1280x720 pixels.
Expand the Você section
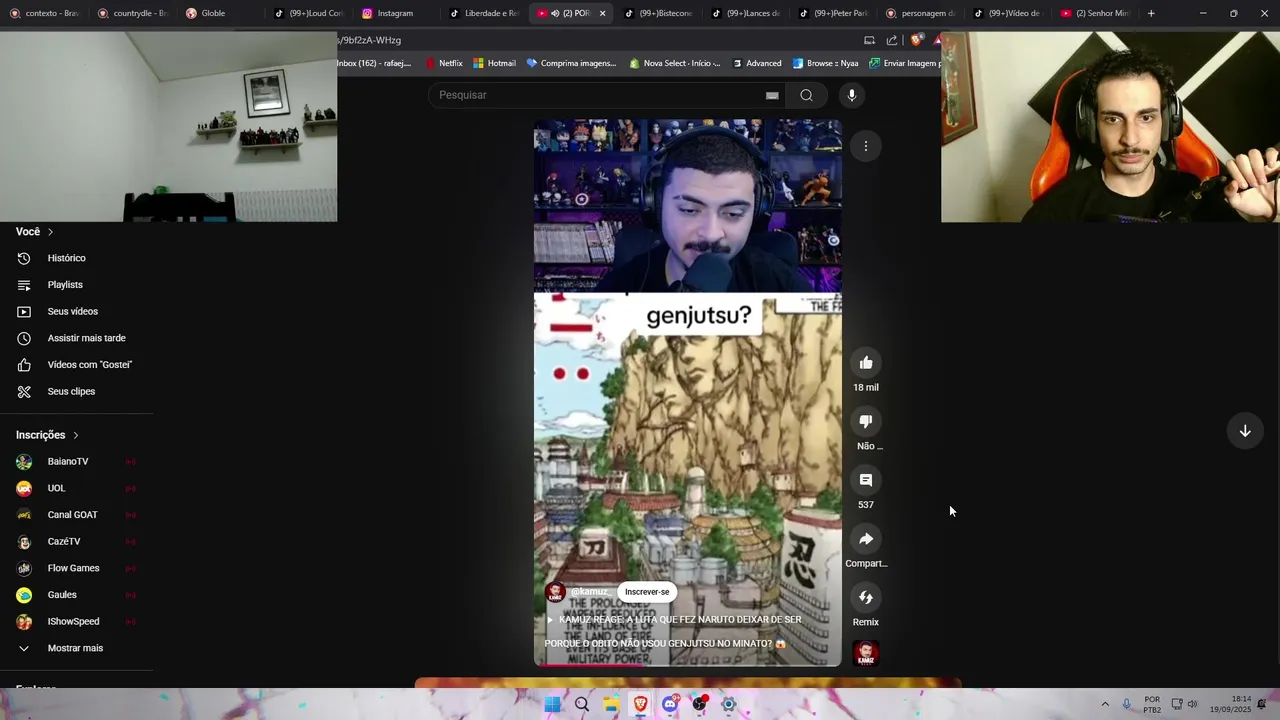pos(35,232)
